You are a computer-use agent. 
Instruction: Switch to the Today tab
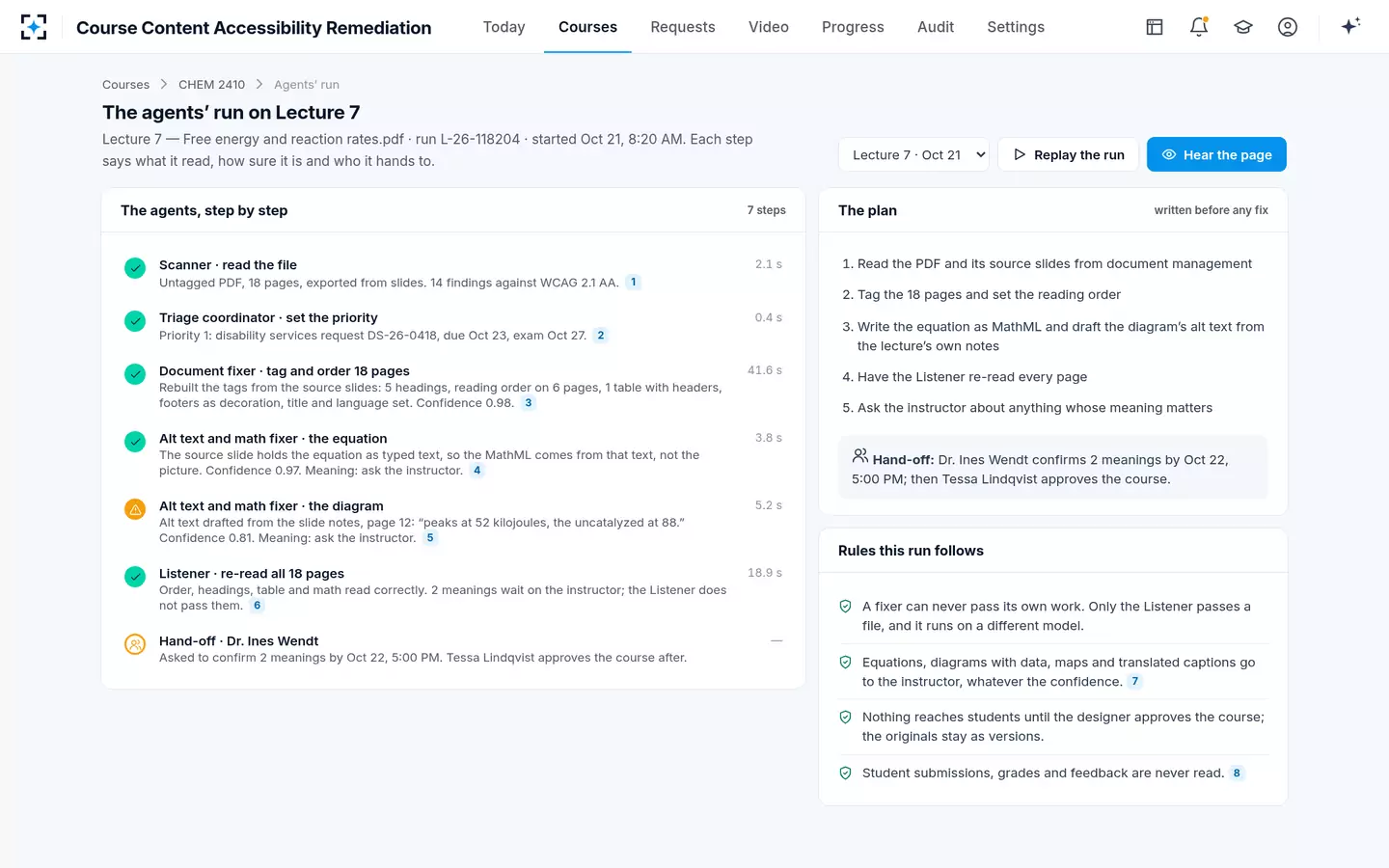tap(504, 27)
